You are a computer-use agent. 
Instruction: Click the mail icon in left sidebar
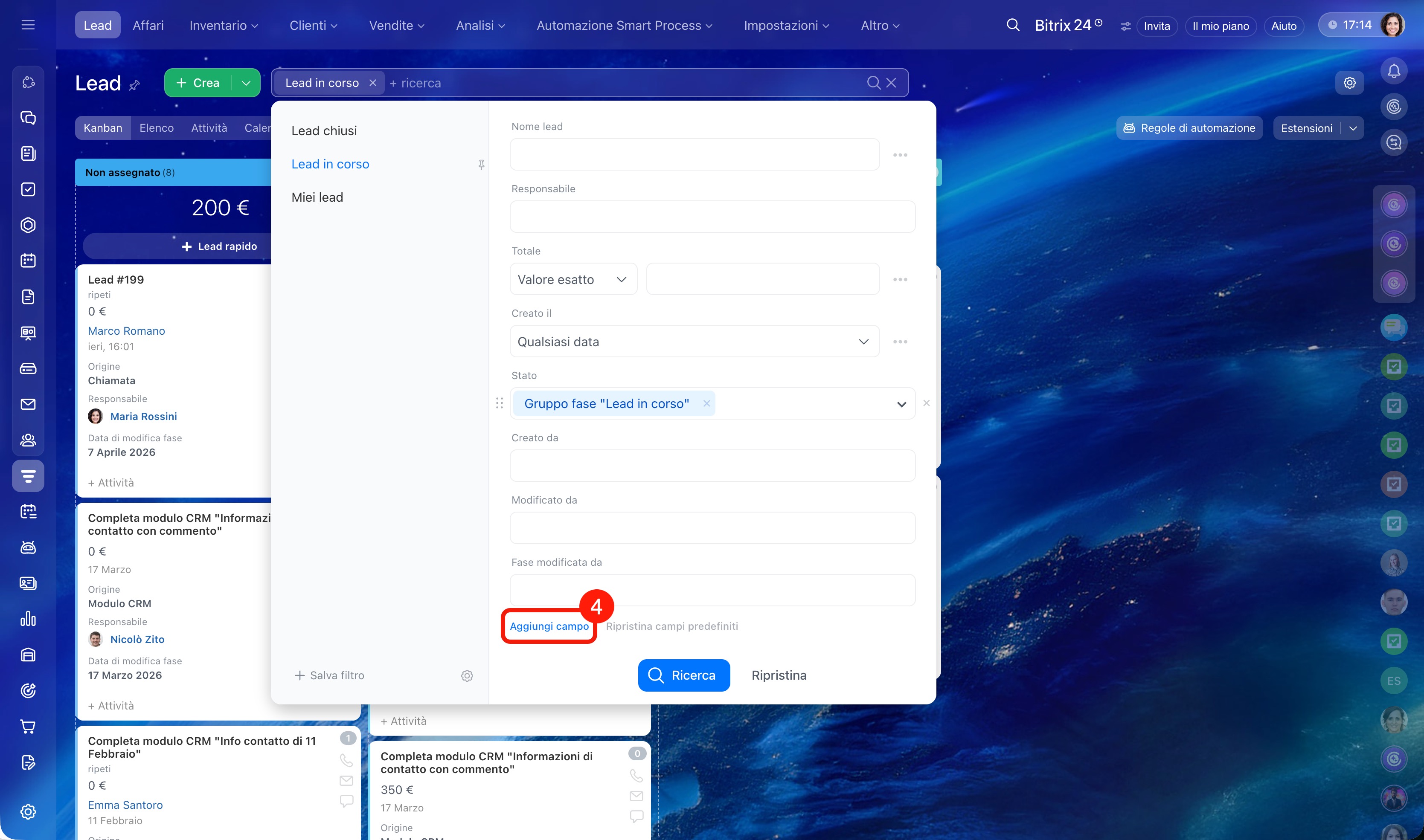(28, 404)
